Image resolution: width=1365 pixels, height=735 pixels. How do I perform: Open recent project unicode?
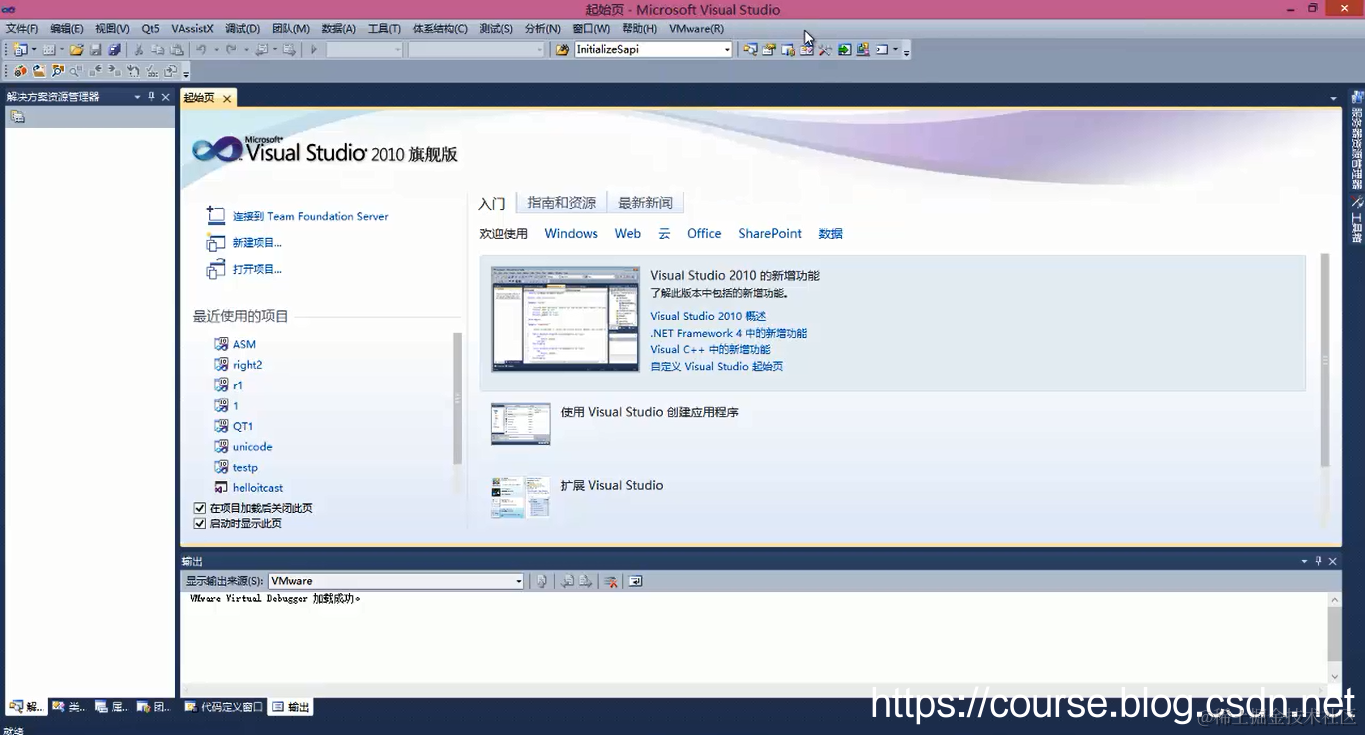click(253, 447)
